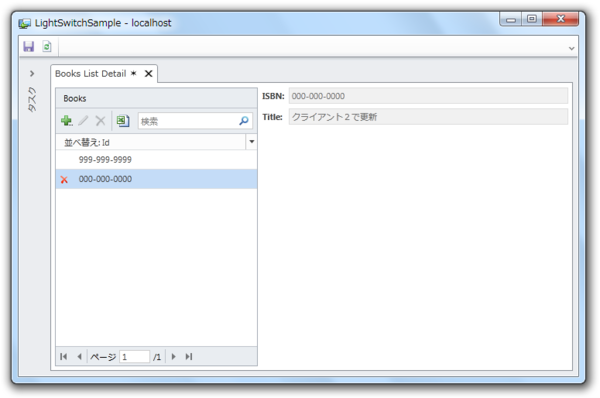Image resolution: width=600 pixels, height=398 pixels.
Task: Click the Save disk icon in toolbar
Action: tap(29, 47)
